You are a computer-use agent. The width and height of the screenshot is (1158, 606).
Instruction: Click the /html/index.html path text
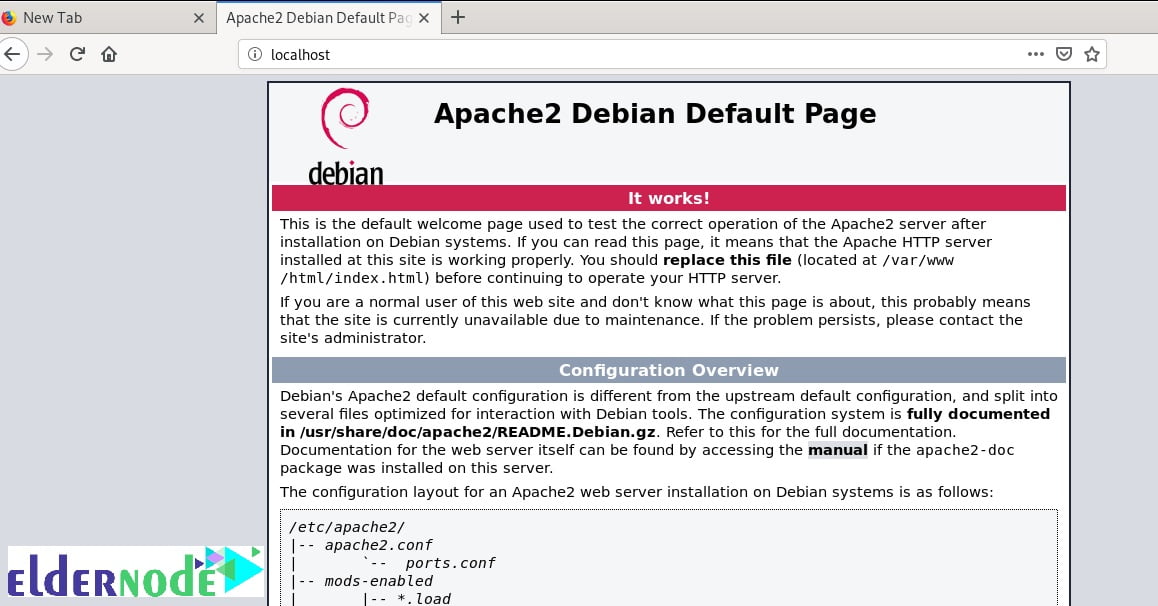354,278
